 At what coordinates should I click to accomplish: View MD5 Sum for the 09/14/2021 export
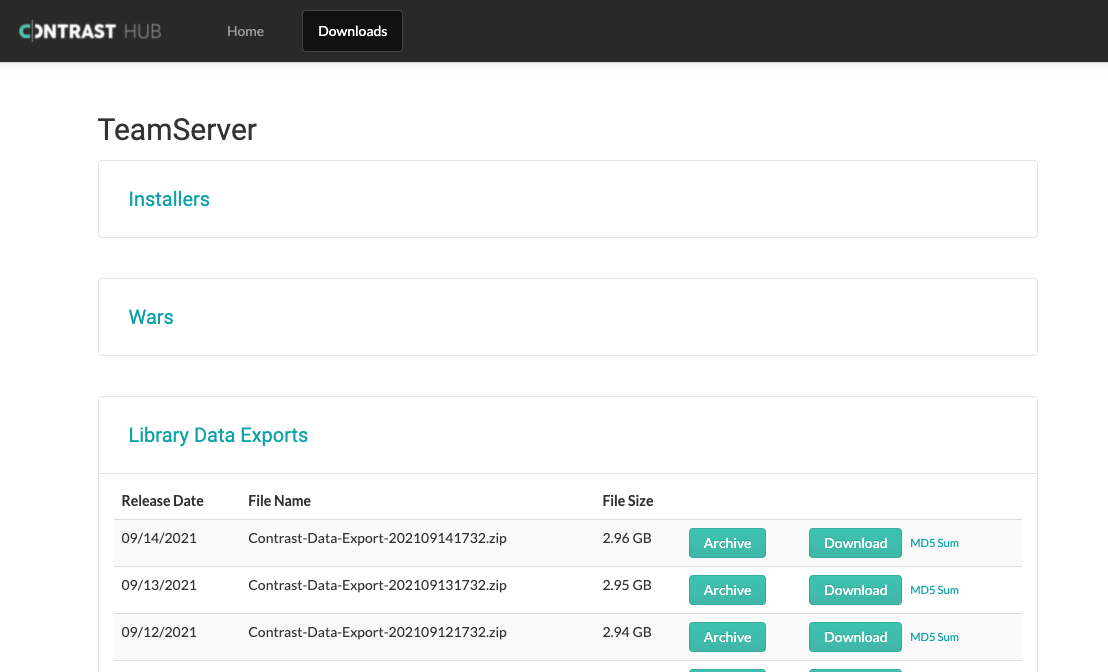(x=934, y=543)
